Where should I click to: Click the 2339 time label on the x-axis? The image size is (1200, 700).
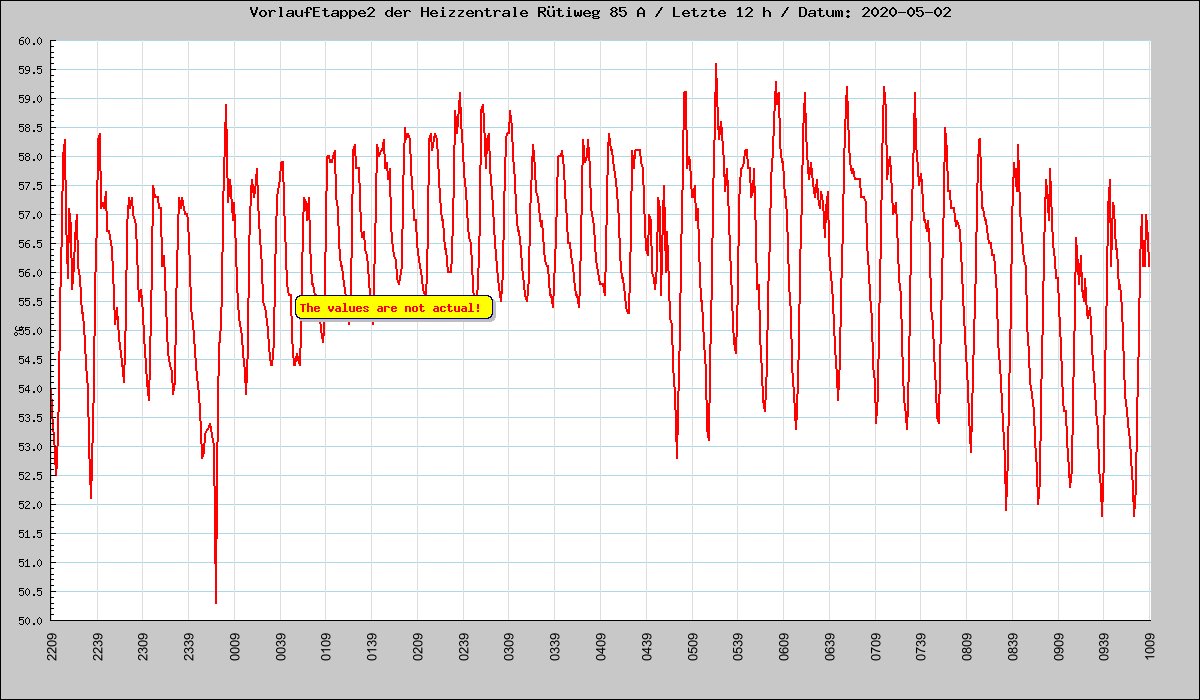189,646
